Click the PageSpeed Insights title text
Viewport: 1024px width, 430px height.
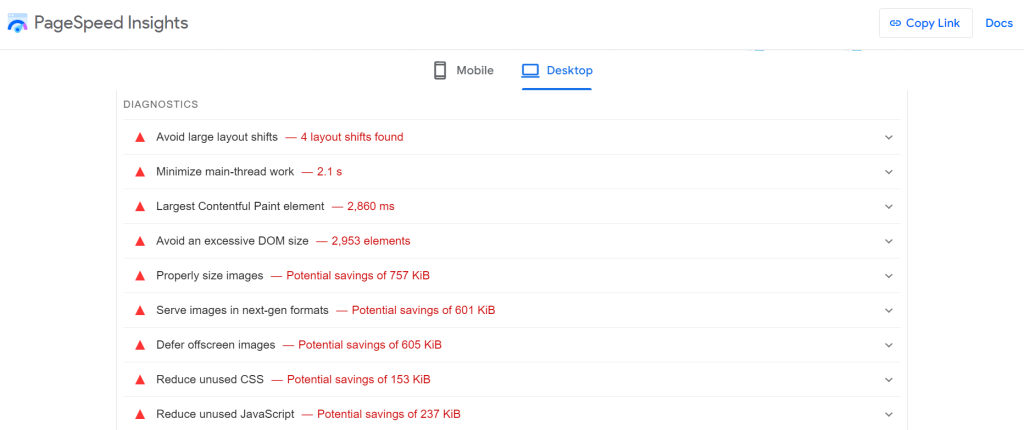coord(111,23)
